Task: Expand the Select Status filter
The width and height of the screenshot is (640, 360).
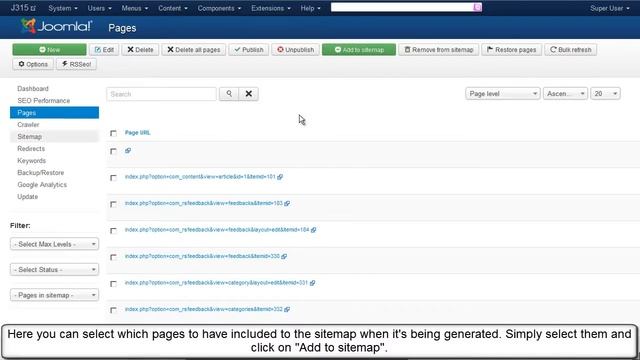Action: (x=54, y=270)
